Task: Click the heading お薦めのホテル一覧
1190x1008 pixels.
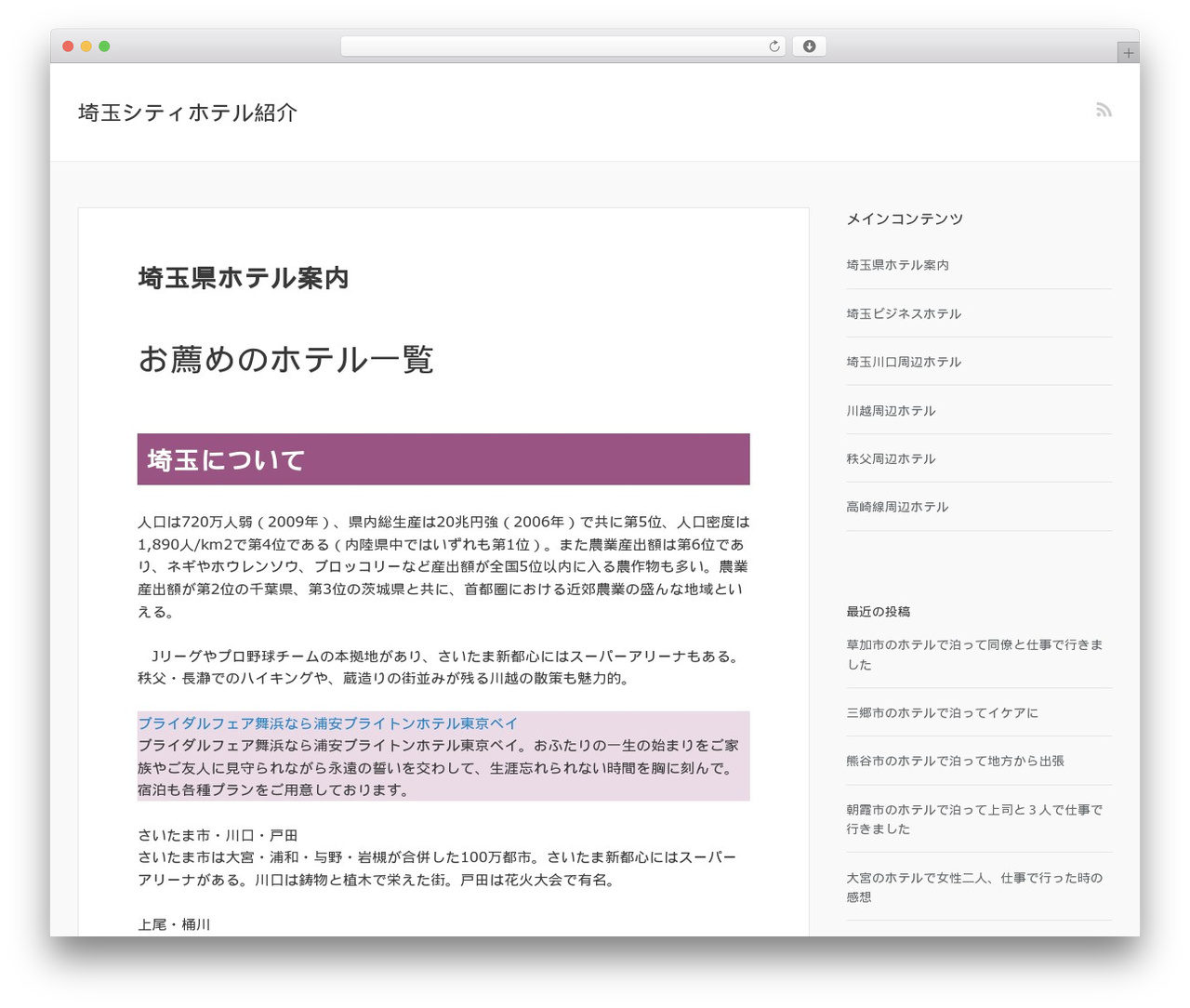Action: tap(286, 359)
